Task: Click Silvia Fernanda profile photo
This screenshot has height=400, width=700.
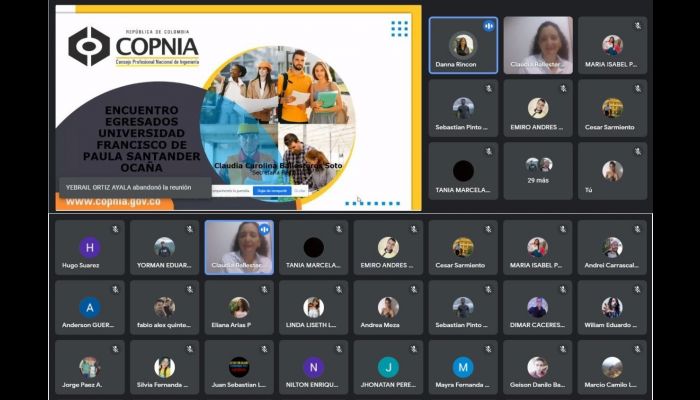Action: pos(164,367)
